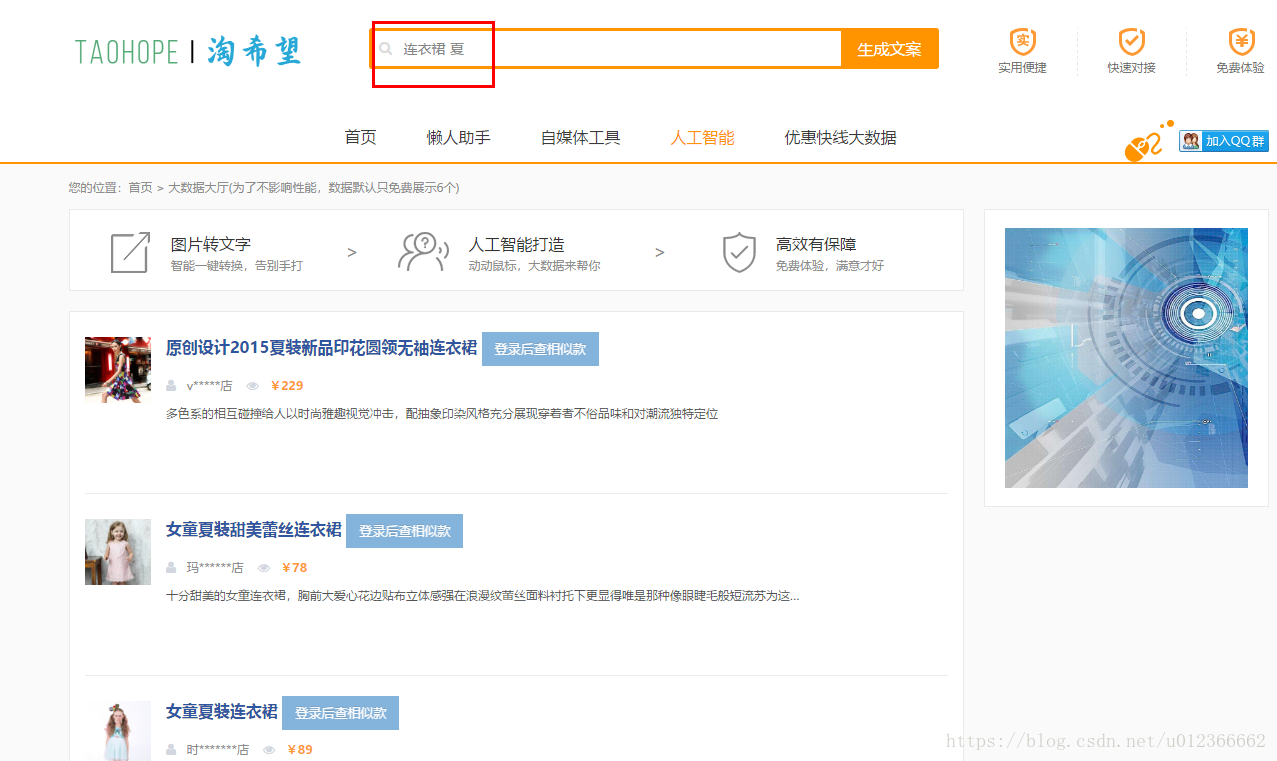
Task: Click the 加入QQ群 button
Action: click(1224, 141)
